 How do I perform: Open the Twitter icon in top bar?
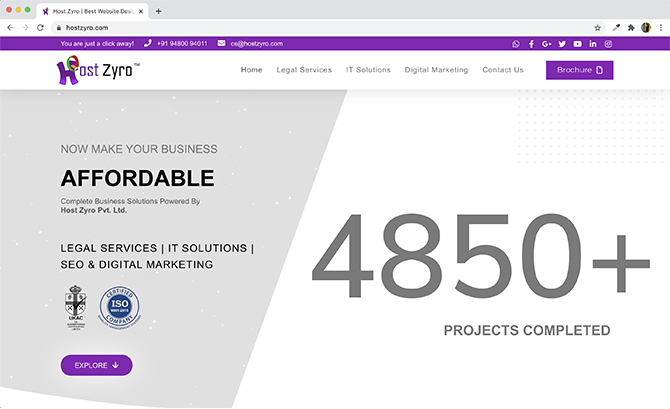pyautogui.click(x=562, y=44)
